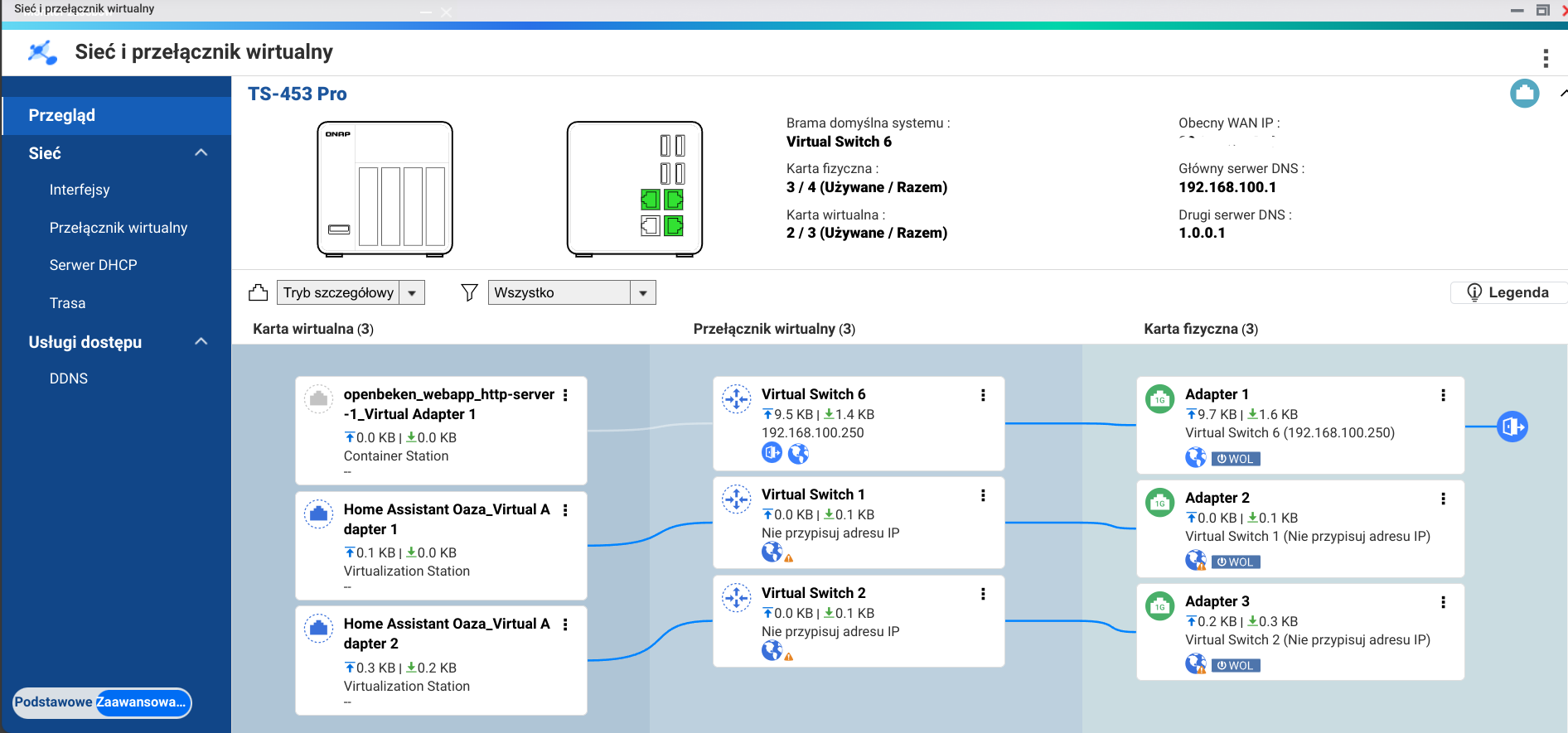1568x733 pixels.
Task: Open Adapter 2 options menu
Action: [x=1443, y=499]
